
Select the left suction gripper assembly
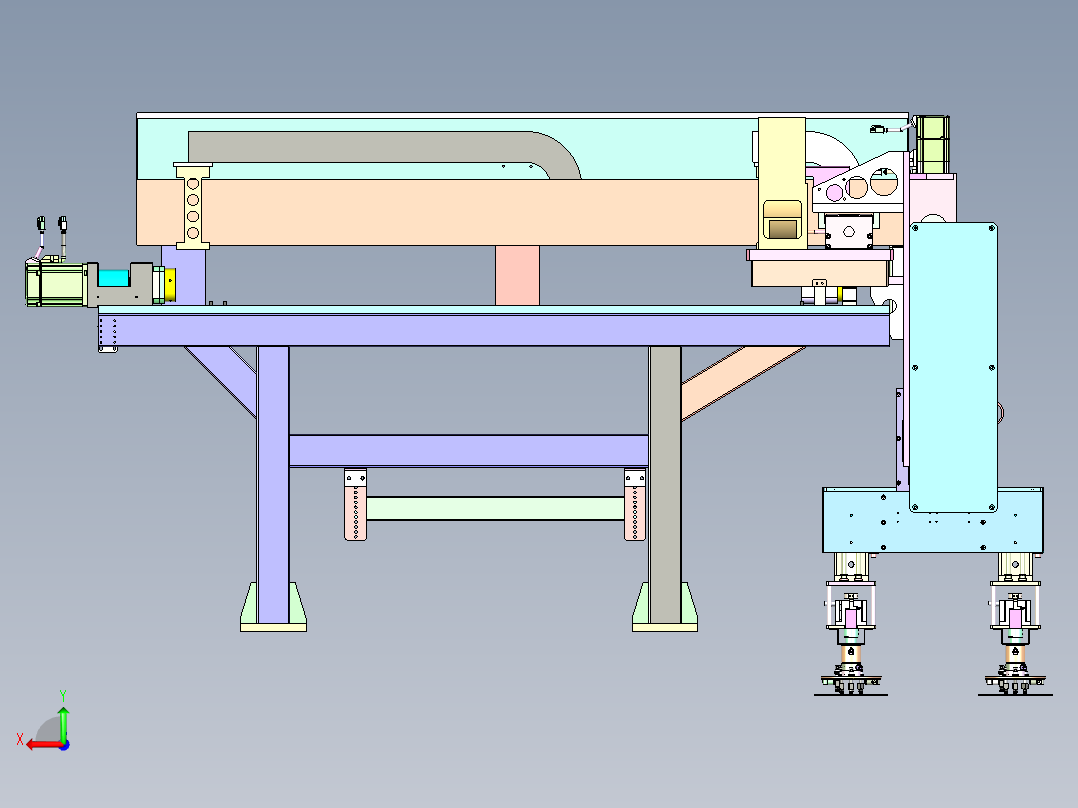point(851,624)
